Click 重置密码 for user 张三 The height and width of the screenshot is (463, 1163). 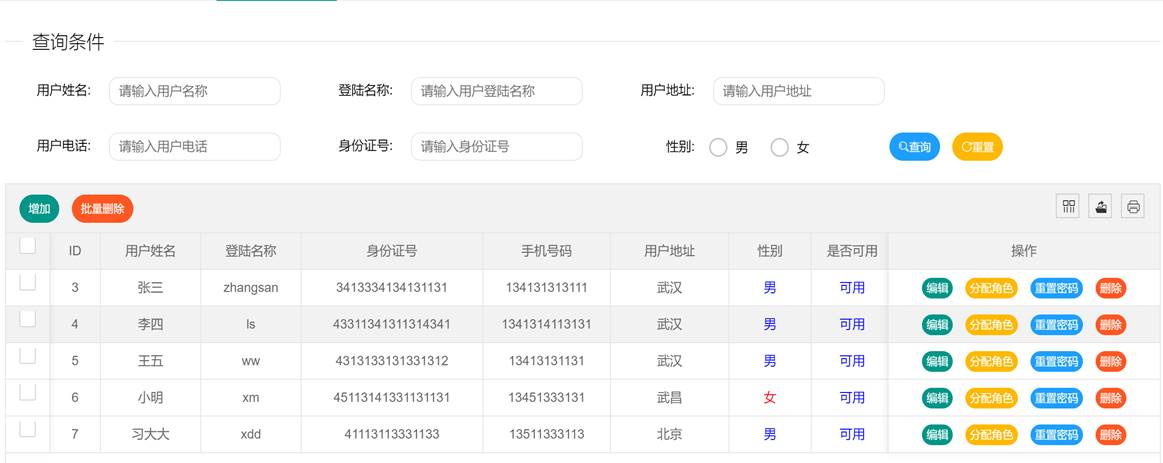1056,288
